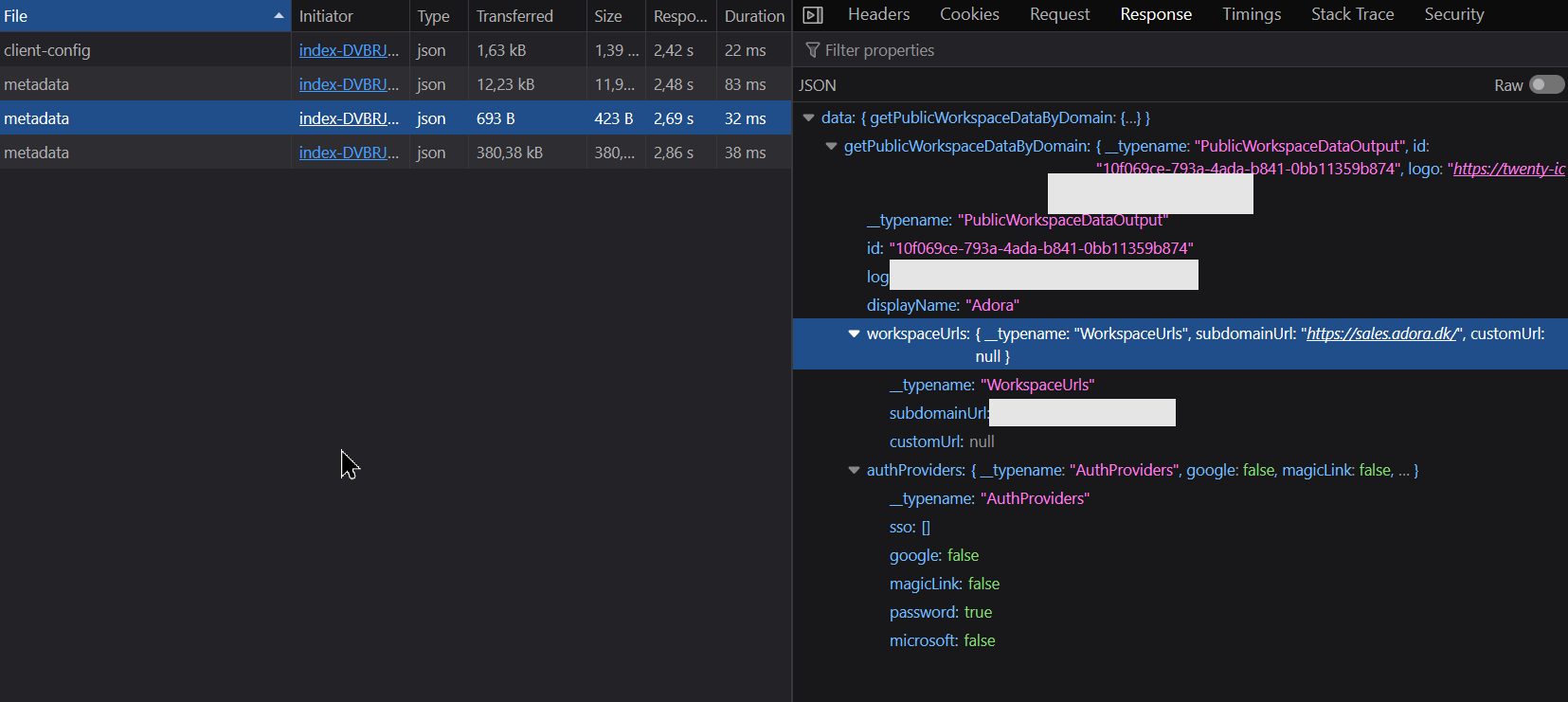Toggle the Raw response switch
The image size is (1568, 702).
1546,85
